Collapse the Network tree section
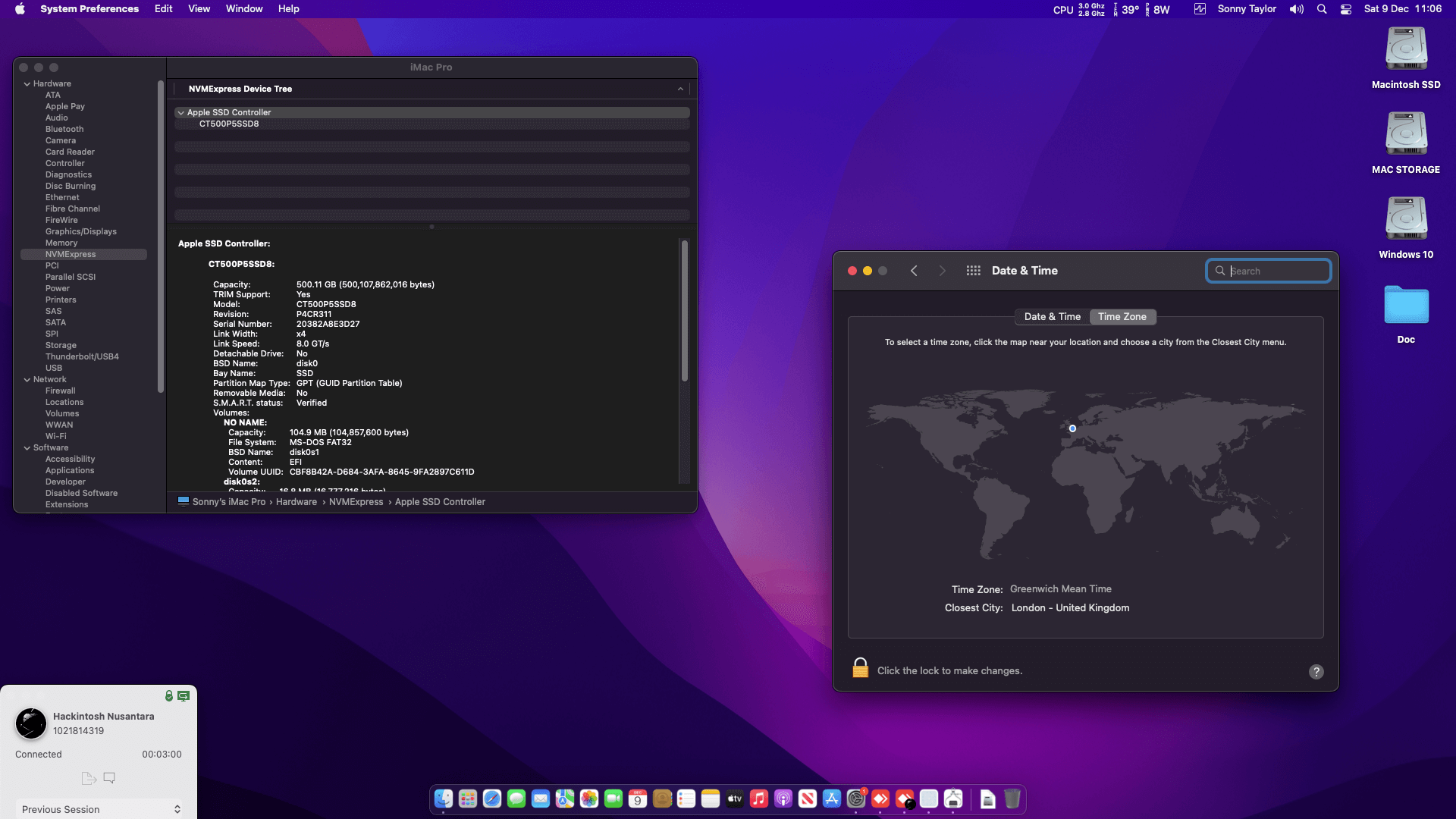The height and width of the screenshot is (819, 1456). [x=27, y=380]
